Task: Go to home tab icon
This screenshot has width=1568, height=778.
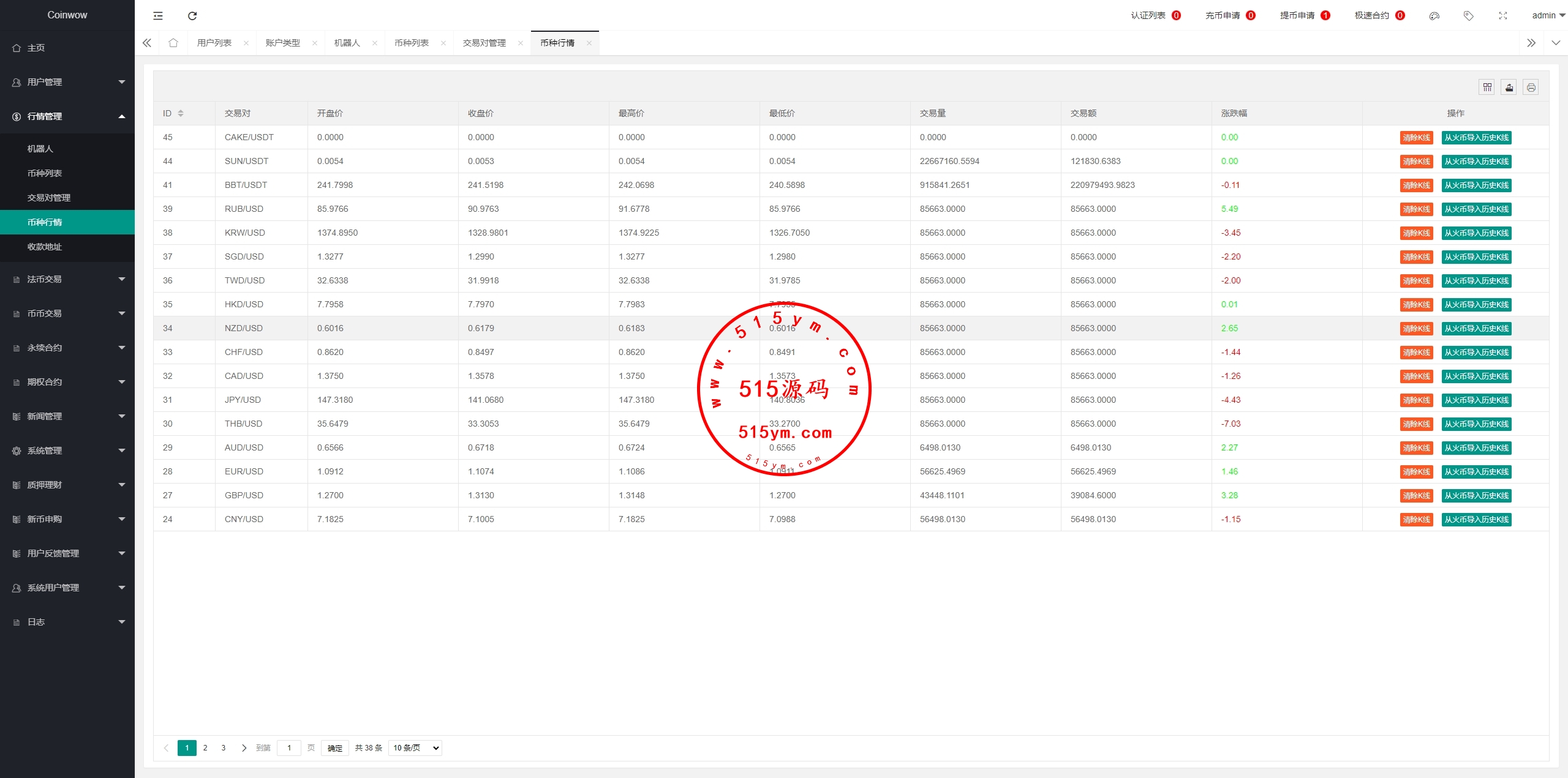Action: [173, 43]
